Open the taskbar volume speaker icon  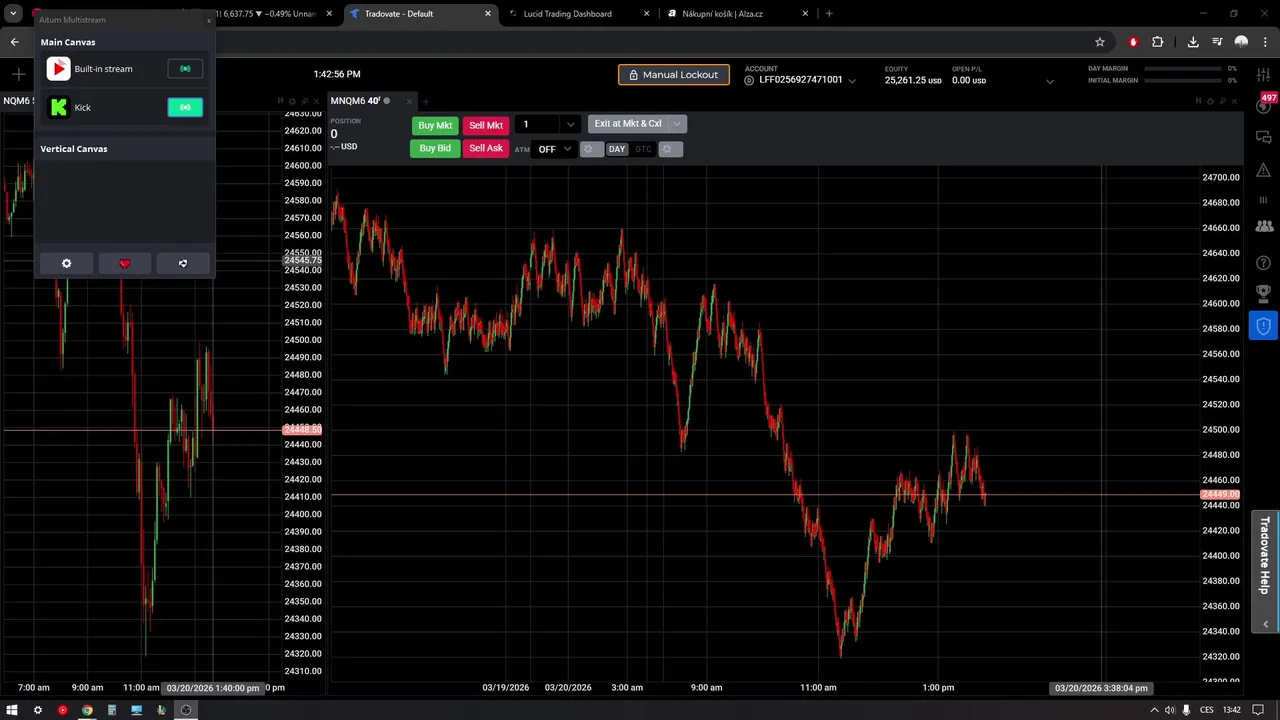pos(1170,710)
